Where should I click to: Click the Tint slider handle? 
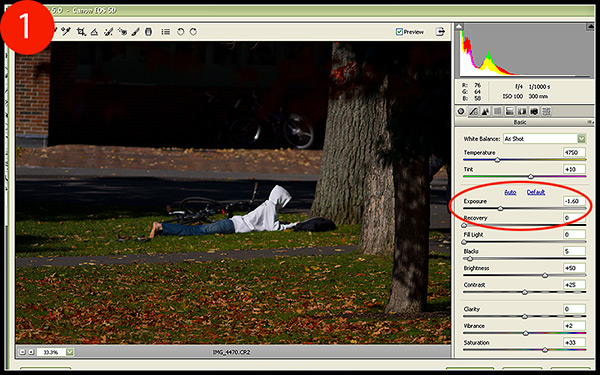pyautogui.click(x=531, y=176)
